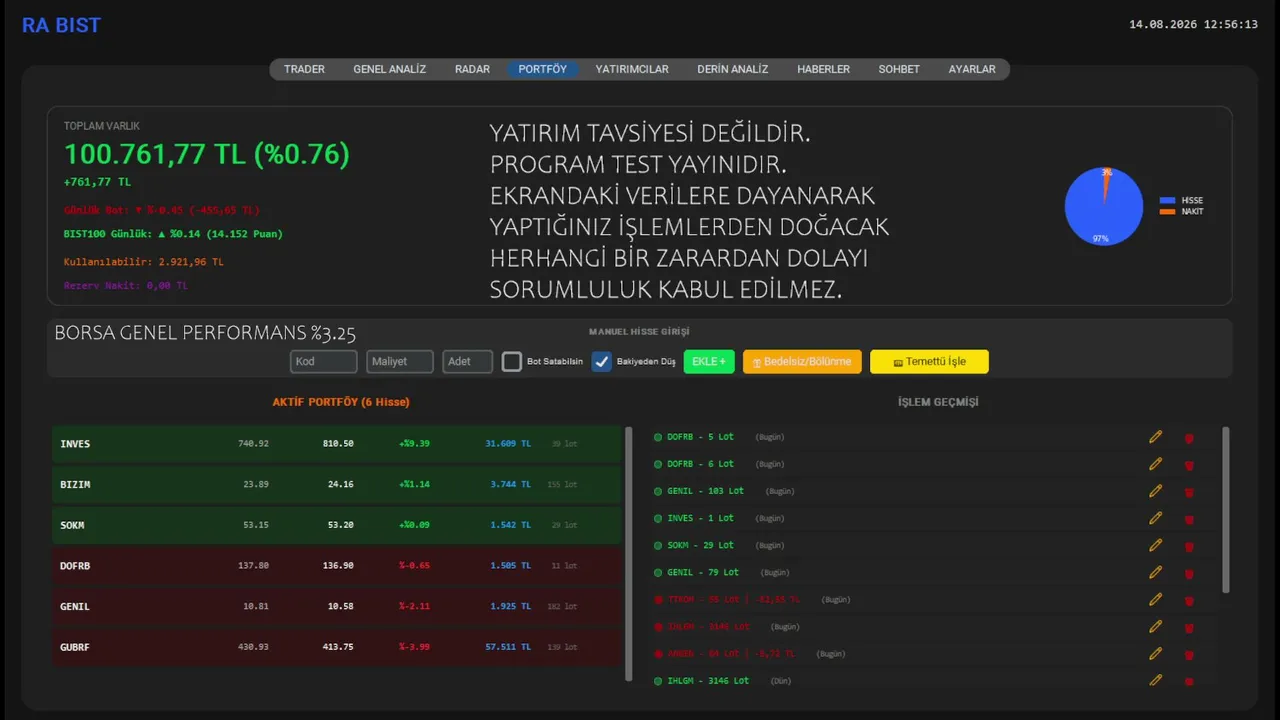This screenshot has width=1280, height=720.
Task: Click the BIST100 Günlük %0.14 line
Action: coord(173,234)
